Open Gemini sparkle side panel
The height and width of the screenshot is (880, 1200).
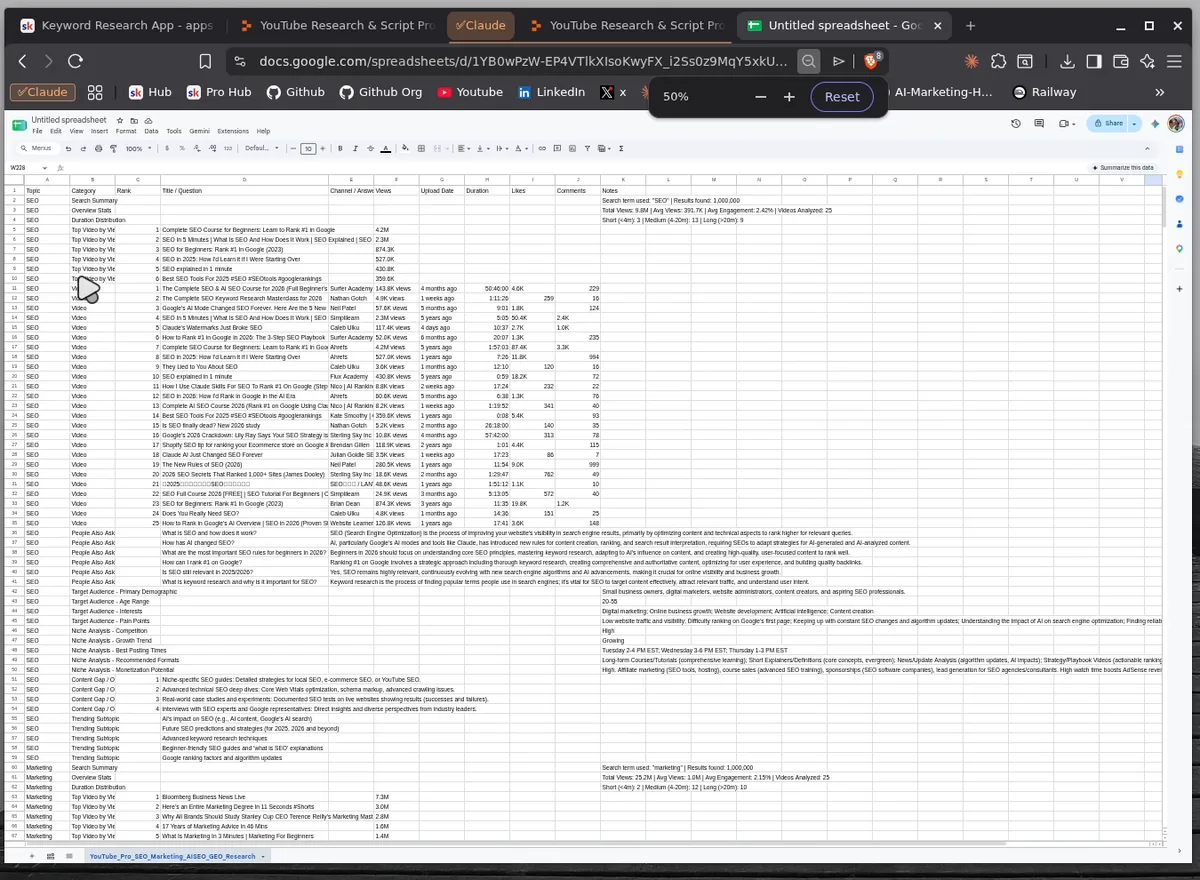1155,123
